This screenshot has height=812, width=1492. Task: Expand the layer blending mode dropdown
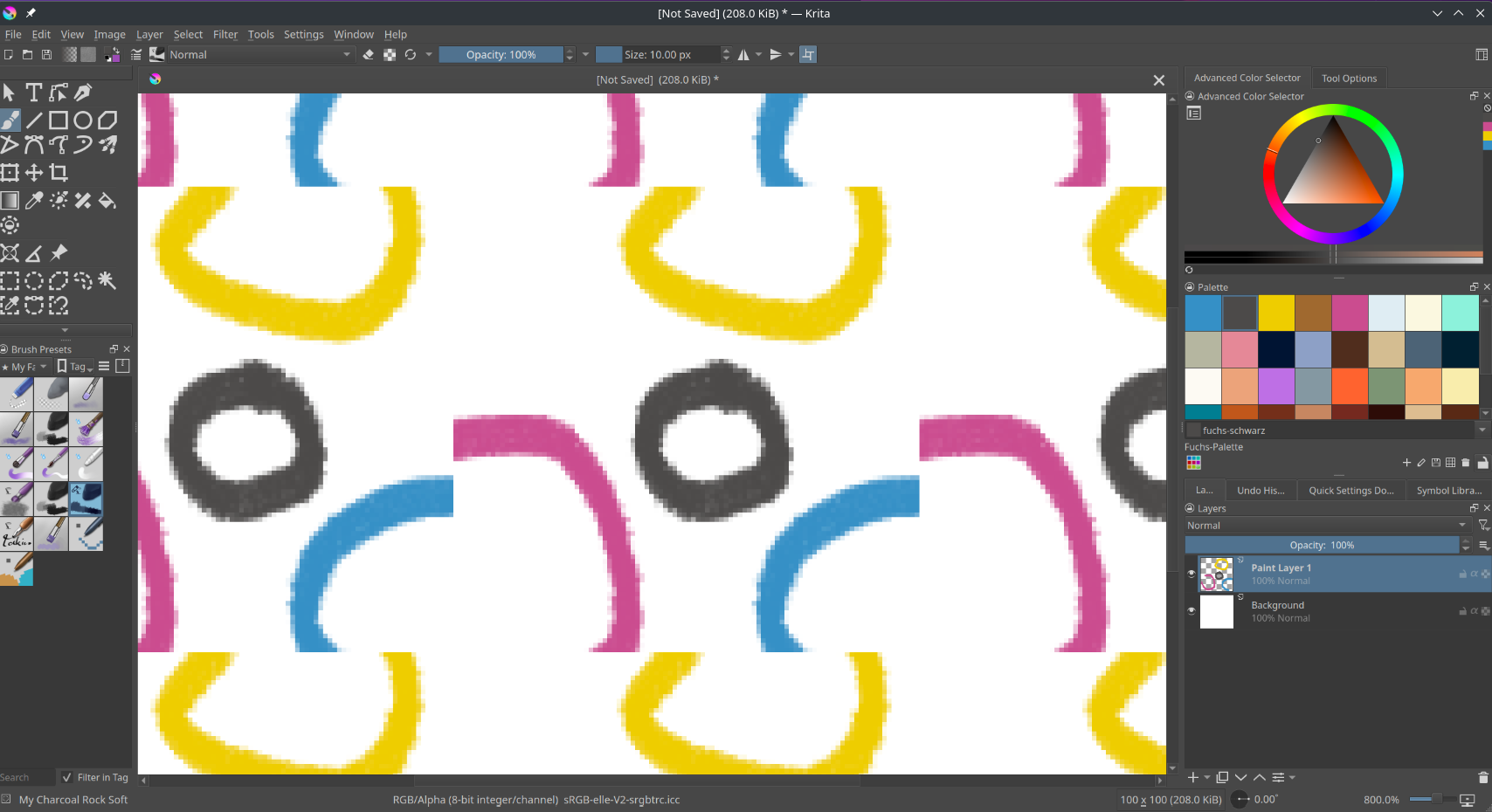1325,526
